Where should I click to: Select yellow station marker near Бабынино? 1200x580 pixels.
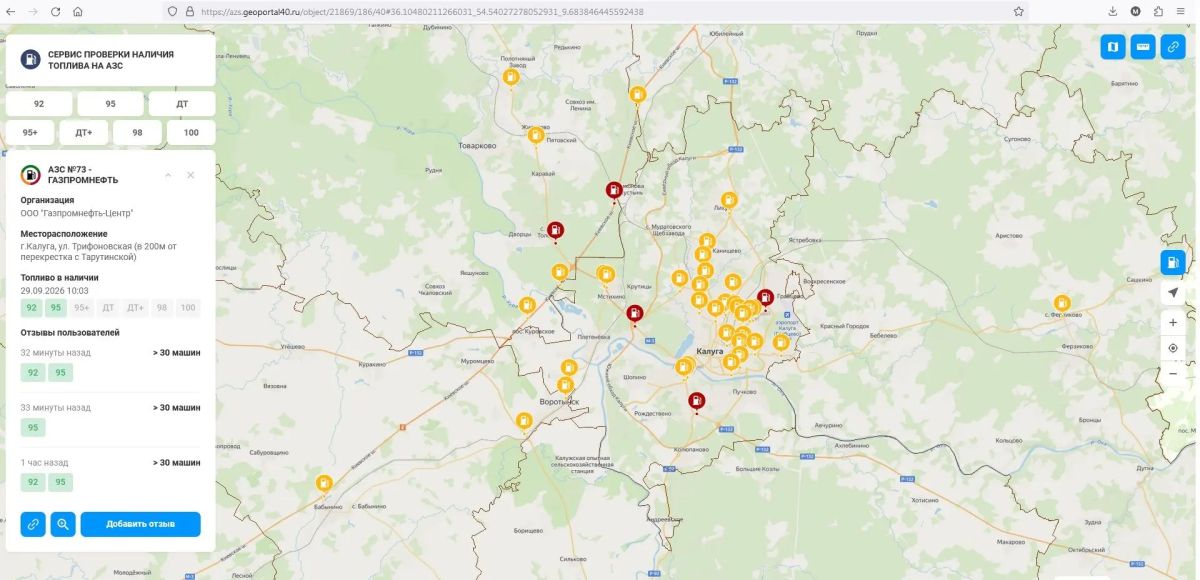coord(324,483)
